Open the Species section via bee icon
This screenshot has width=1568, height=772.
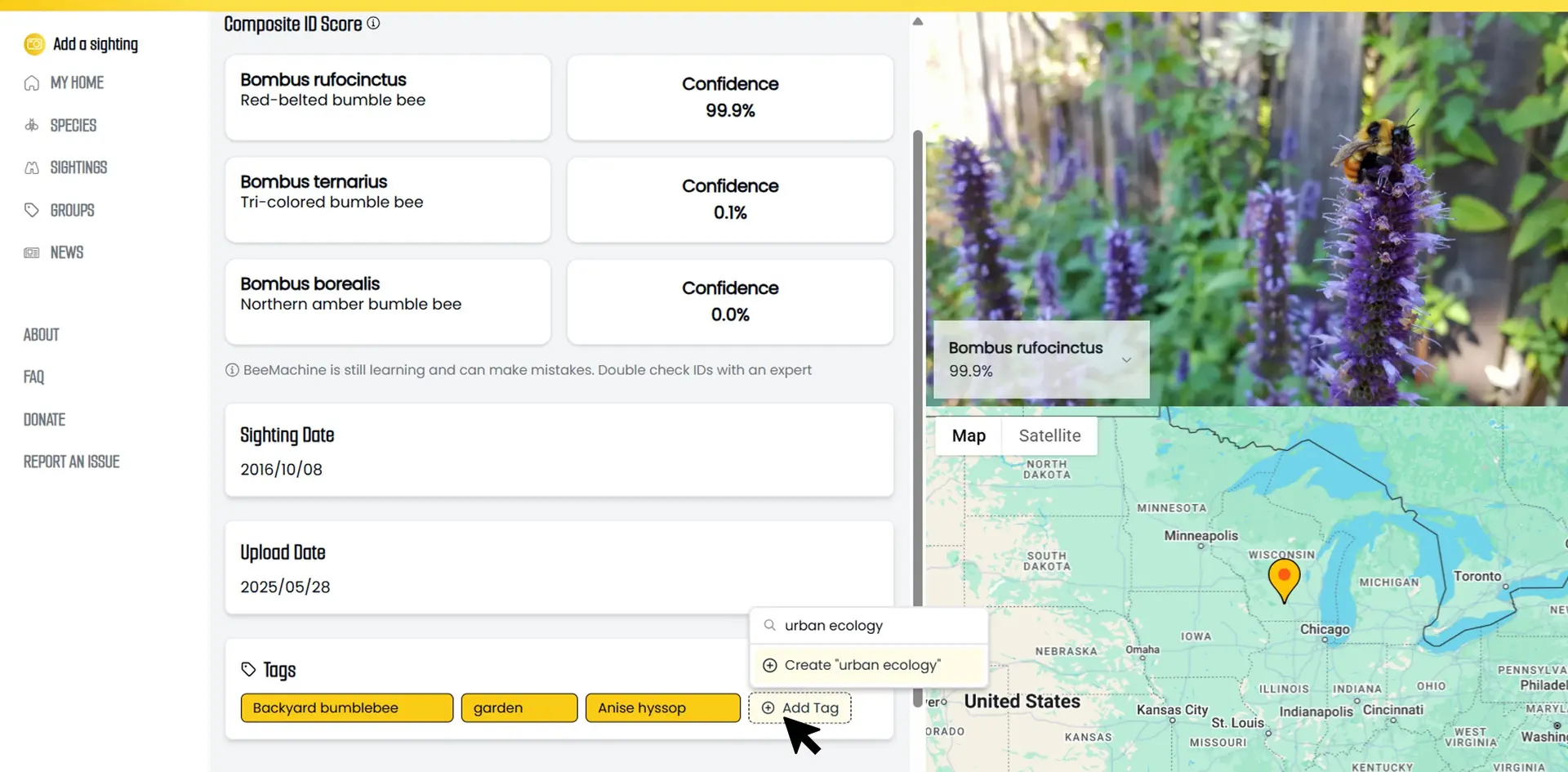(31, 125)
